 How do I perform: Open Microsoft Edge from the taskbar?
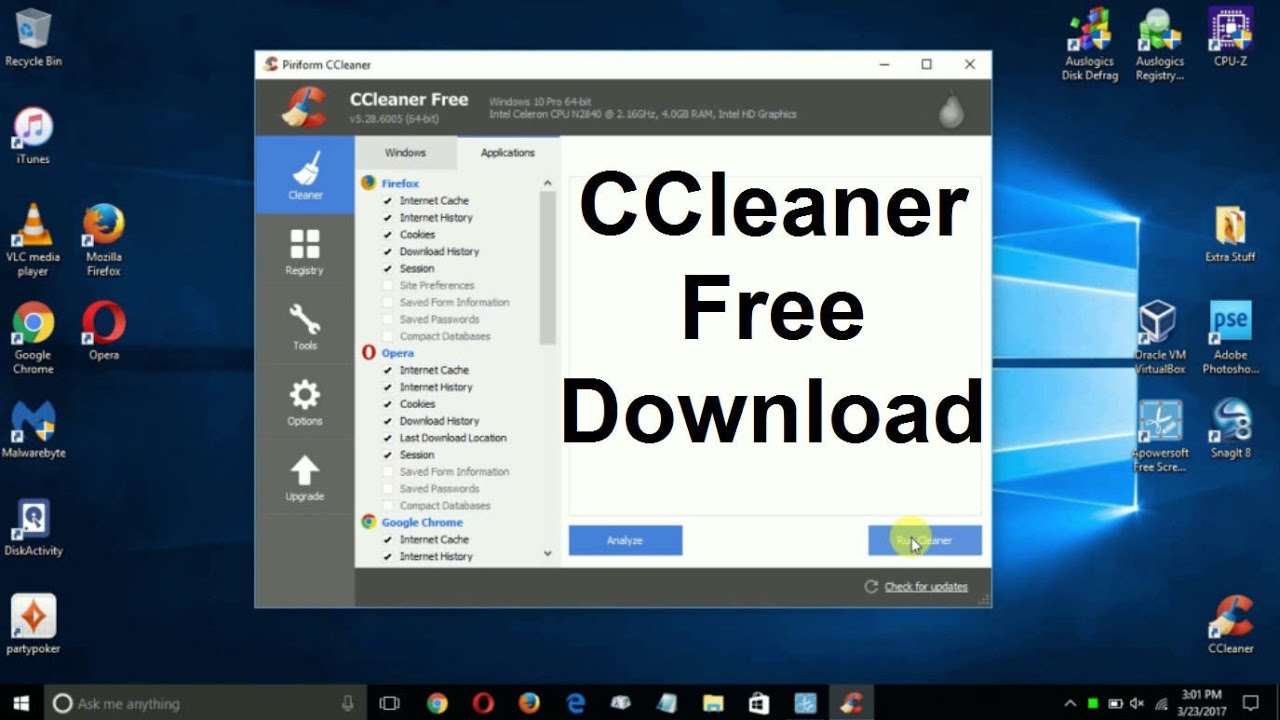tap(576, 703)
